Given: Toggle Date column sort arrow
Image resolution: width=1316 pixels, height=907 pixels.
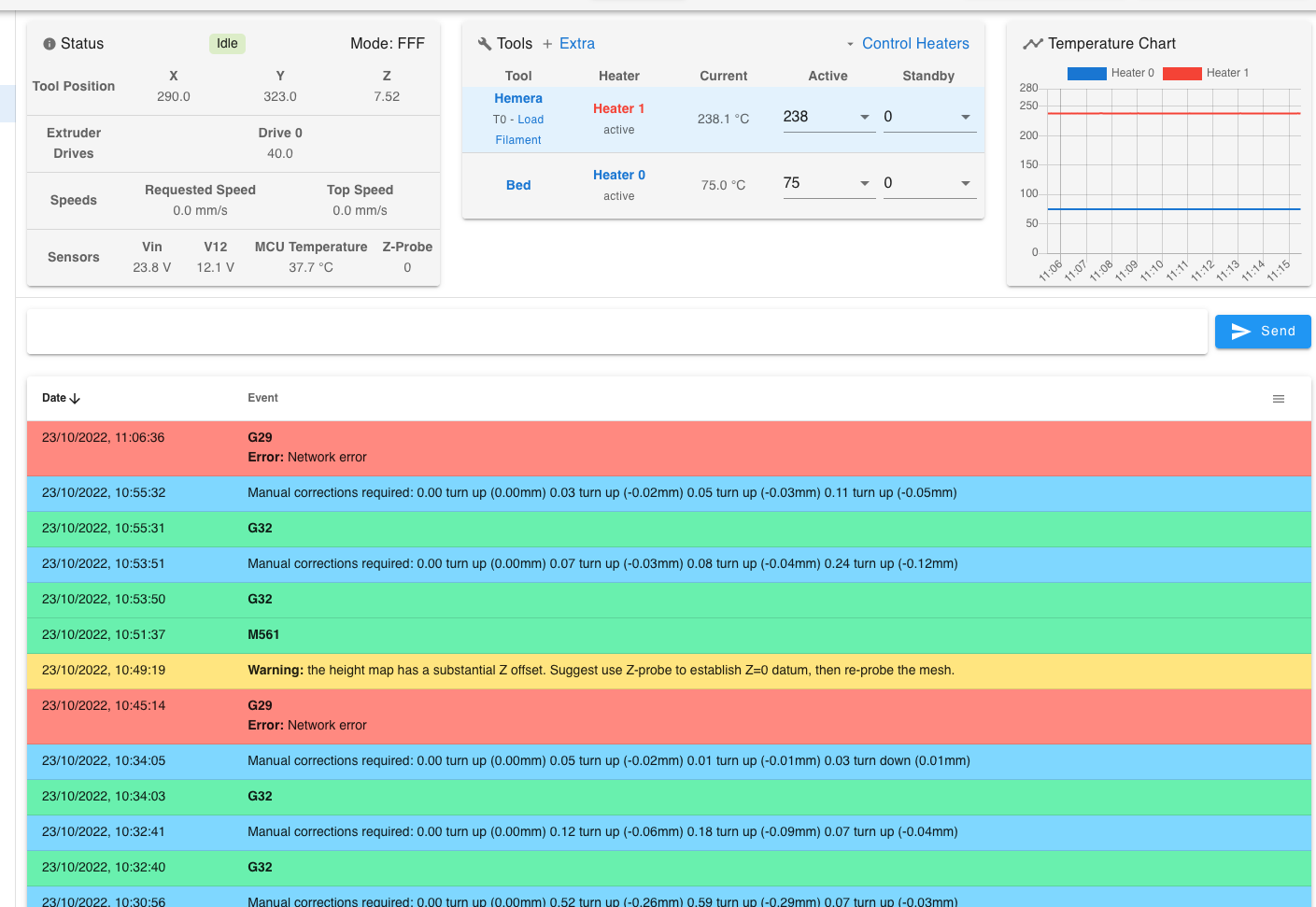Looking at the screenshot, I should coord(75,399).
